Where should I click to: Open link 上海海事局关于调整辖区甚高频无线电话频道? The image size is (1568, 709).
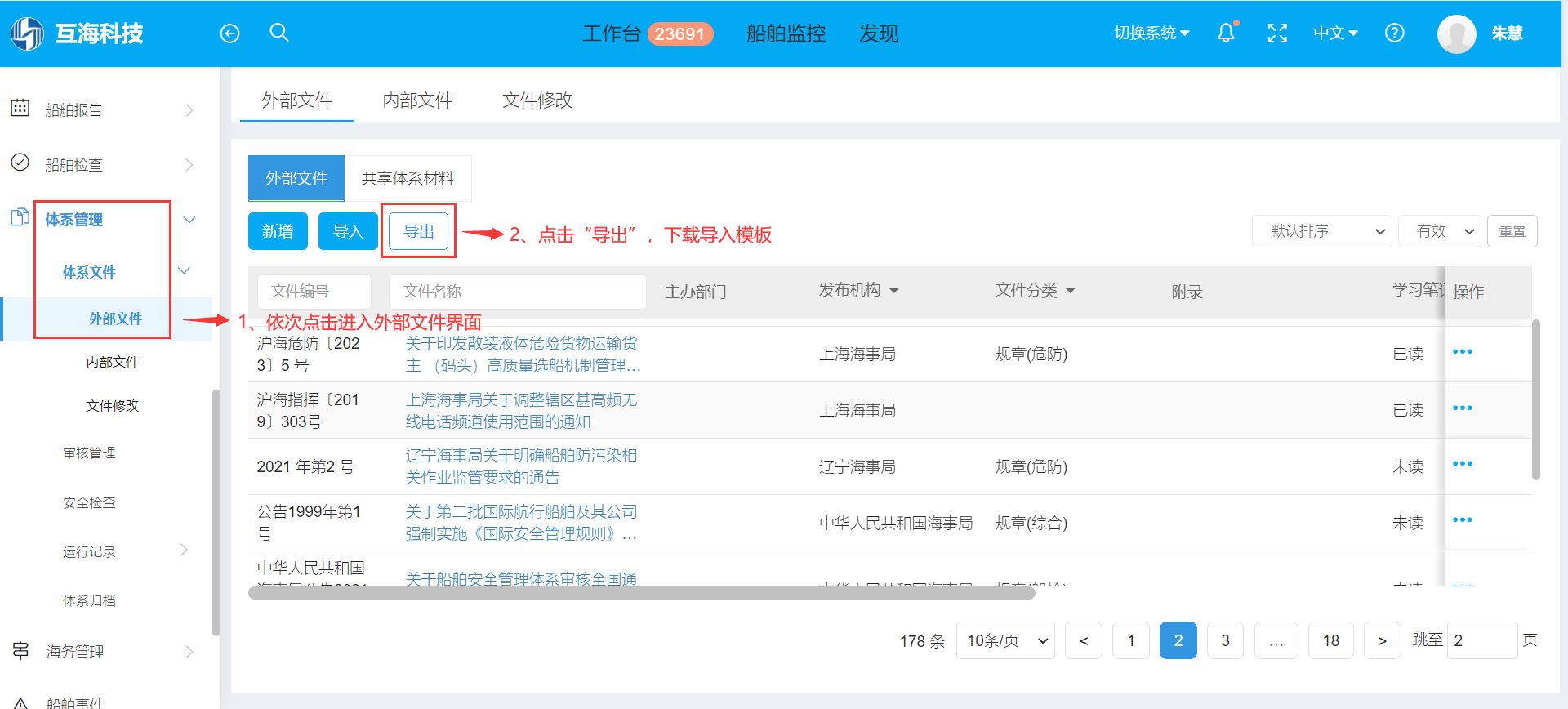click(522, 411)
